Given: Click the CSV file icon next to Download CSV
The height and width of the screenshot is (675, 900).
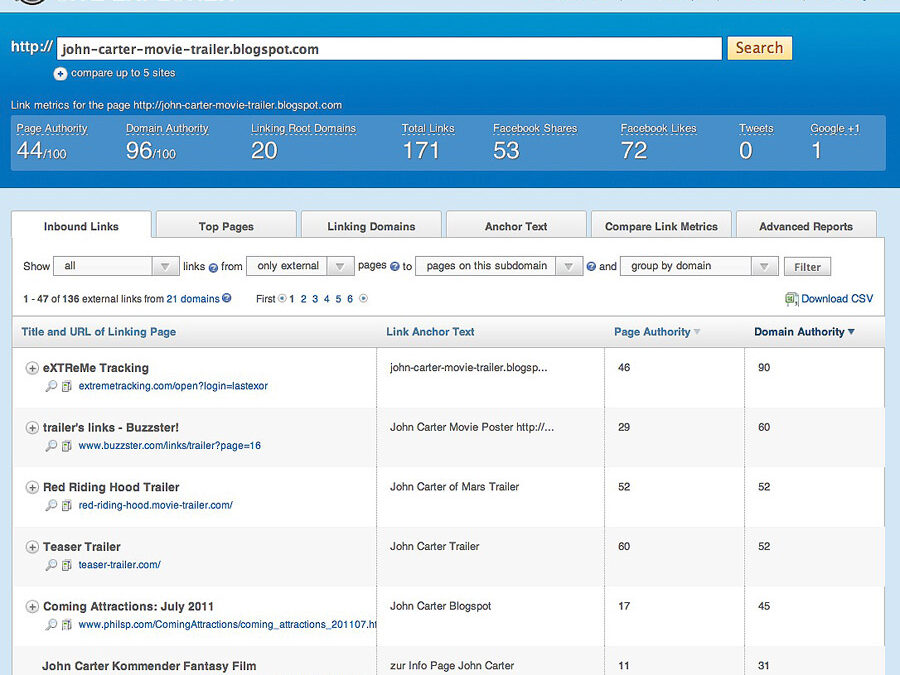Looking at the screenshot, I should pos(791,299).
